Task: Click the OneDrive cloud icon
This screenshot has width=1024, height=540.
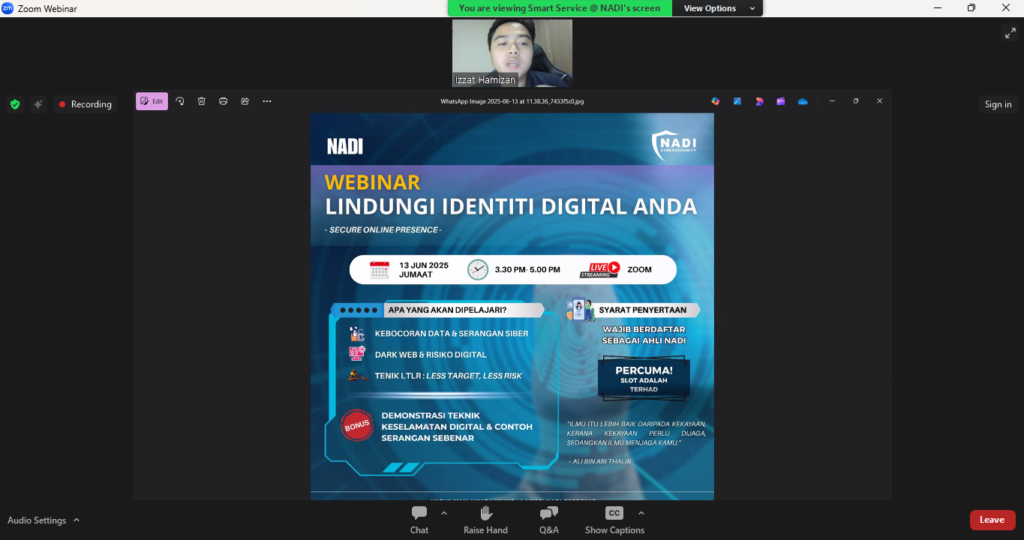Action: click(x=803, y=101)
